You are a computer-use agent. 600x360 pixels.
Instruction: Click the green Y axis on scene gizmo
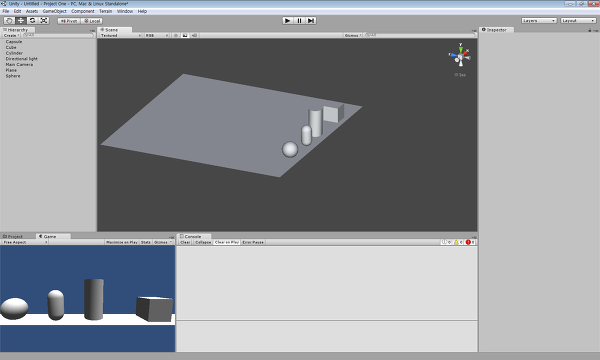[461, 49]
